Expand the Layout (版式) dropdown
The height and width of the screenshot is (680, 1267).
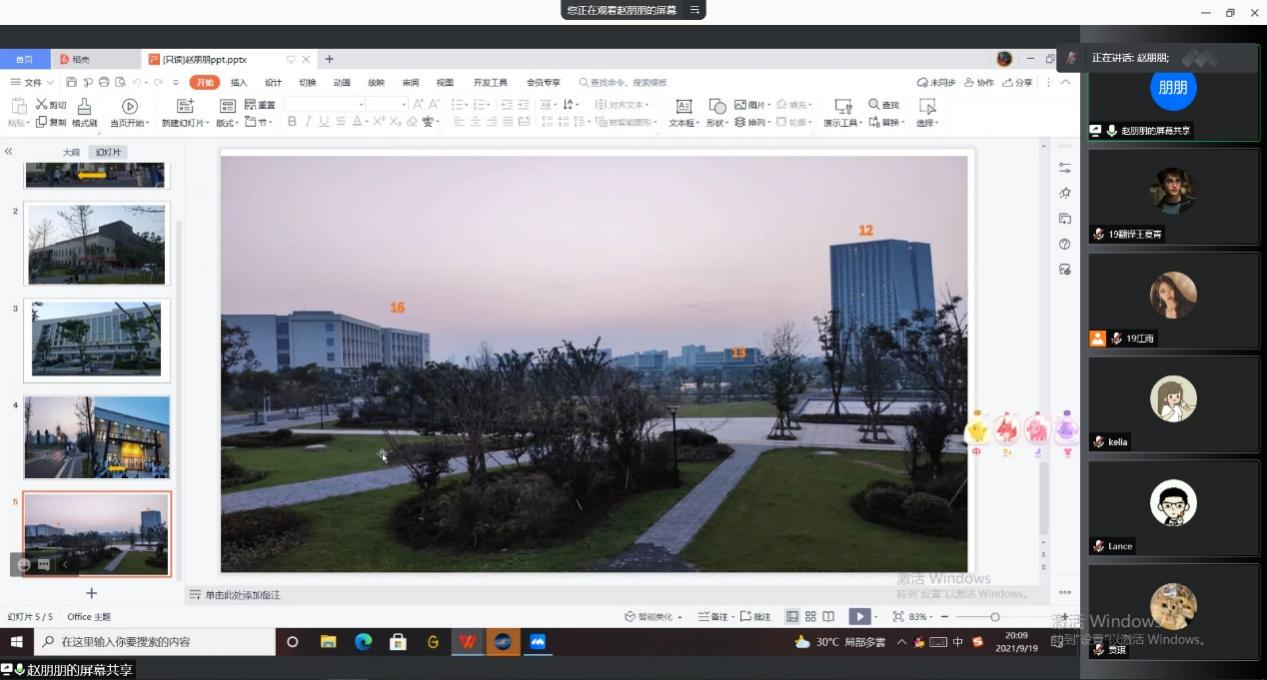point(227,122)
